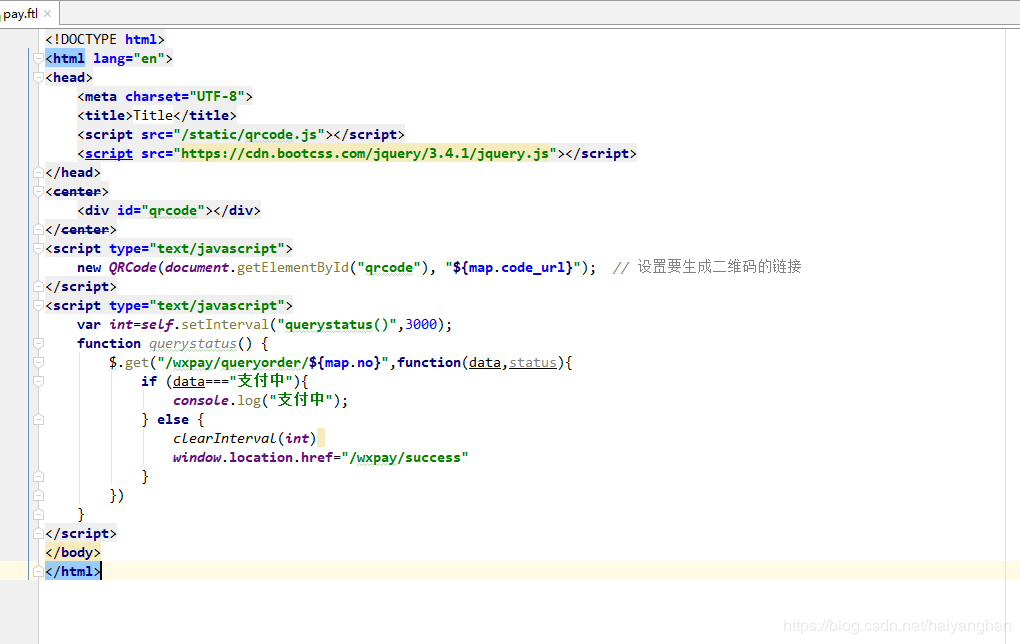This screenshot has width=1020, height=644.
Task: Click the bootcss jQuery CDN URL
Action: [365, 154]
